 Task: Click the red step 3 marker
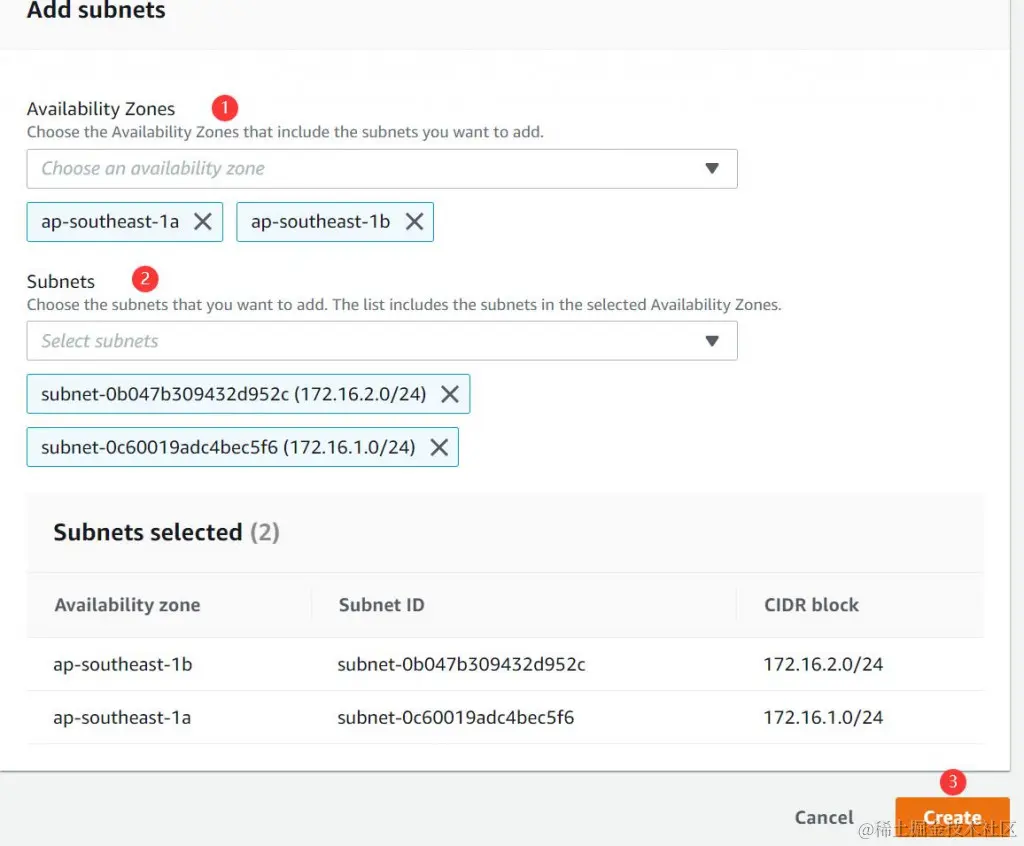(x=953, y=782)
